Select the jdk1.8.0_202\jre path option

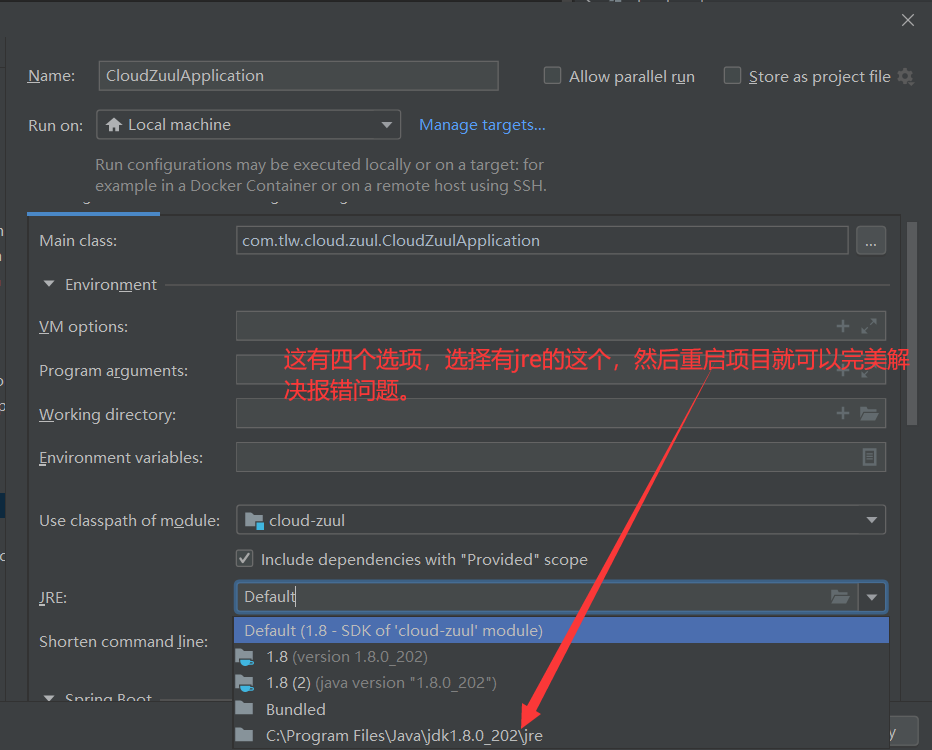click(x=561, y=735)
